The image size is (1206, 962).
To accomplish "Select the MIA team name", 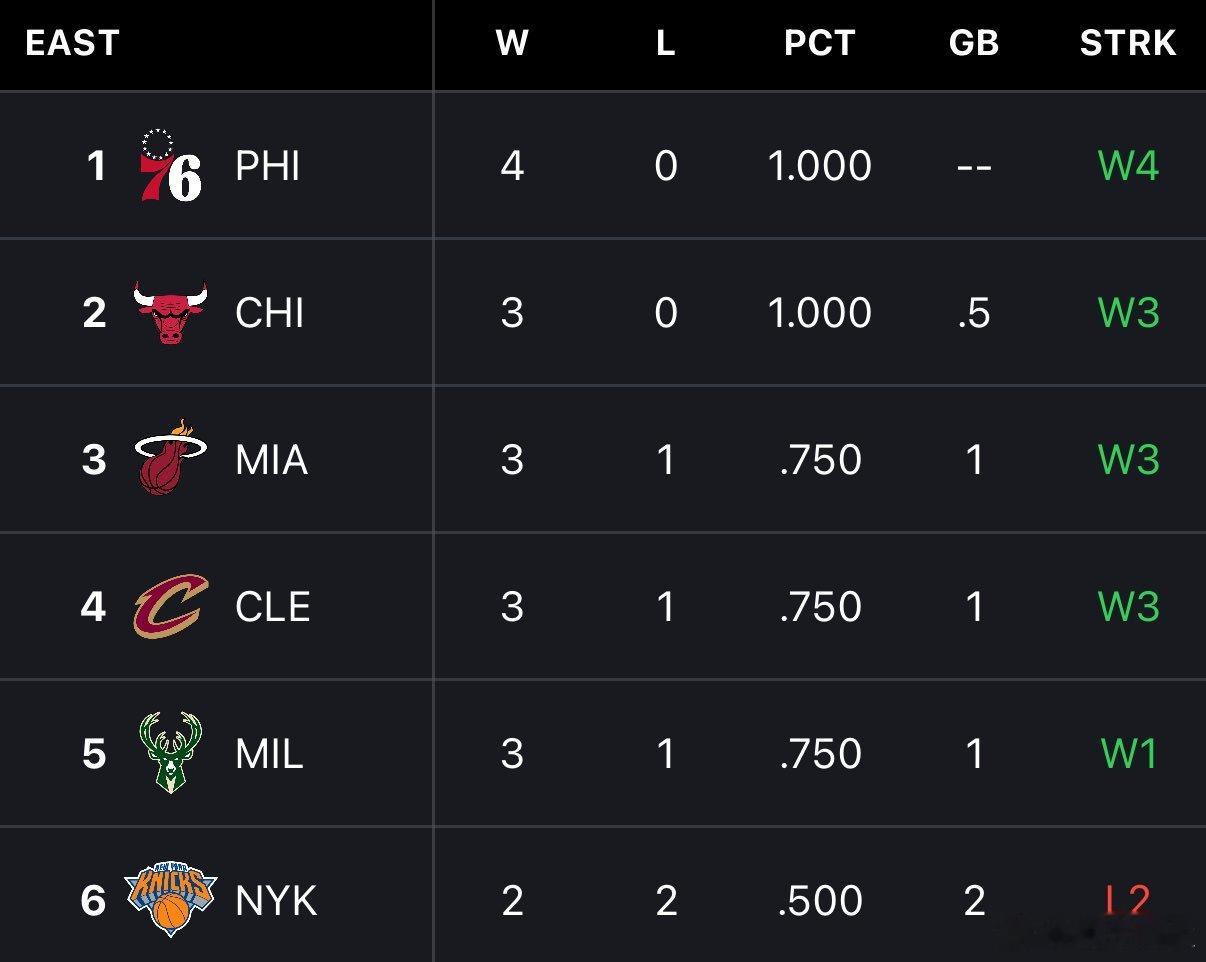I will pos(271,460).
